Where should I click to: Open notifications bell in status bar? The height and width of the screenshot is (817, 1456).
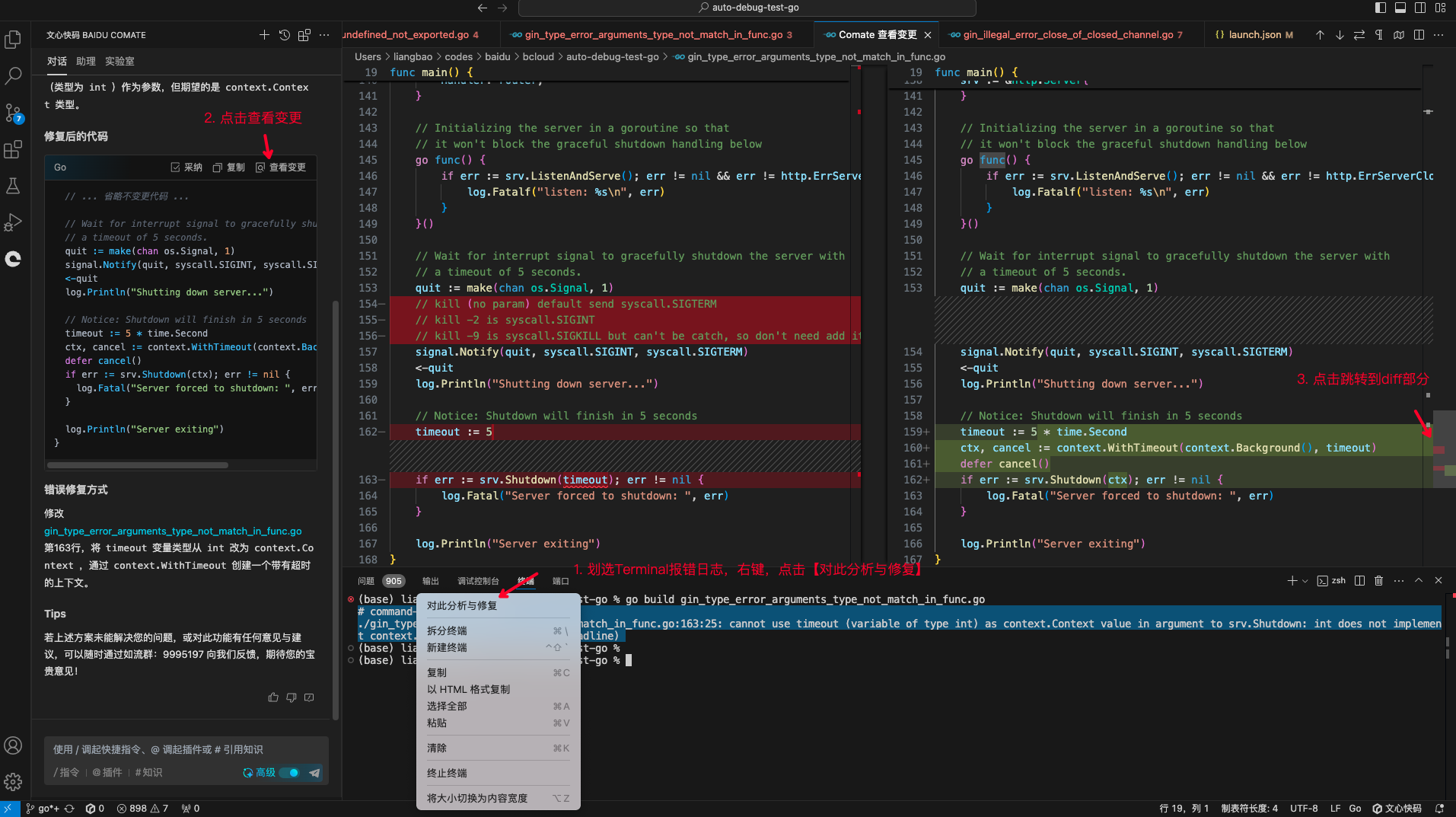point(1439,809)
